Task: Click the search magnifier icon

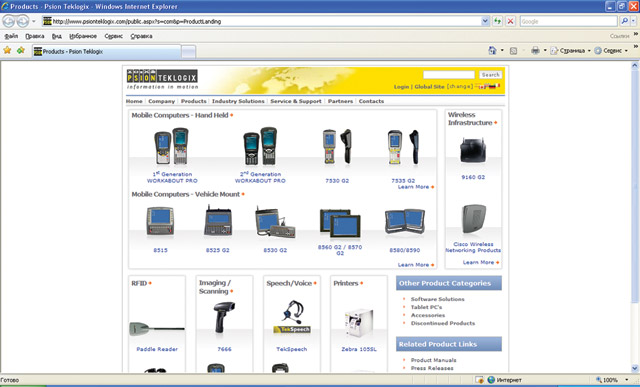Action: coord(624,21)
